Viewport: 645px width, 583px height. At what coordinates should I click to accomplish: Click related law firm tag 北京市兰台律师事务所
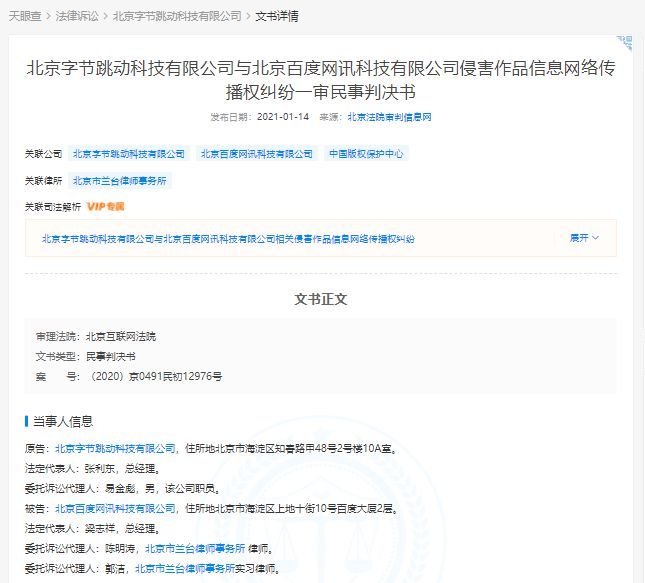click(121, 181)
